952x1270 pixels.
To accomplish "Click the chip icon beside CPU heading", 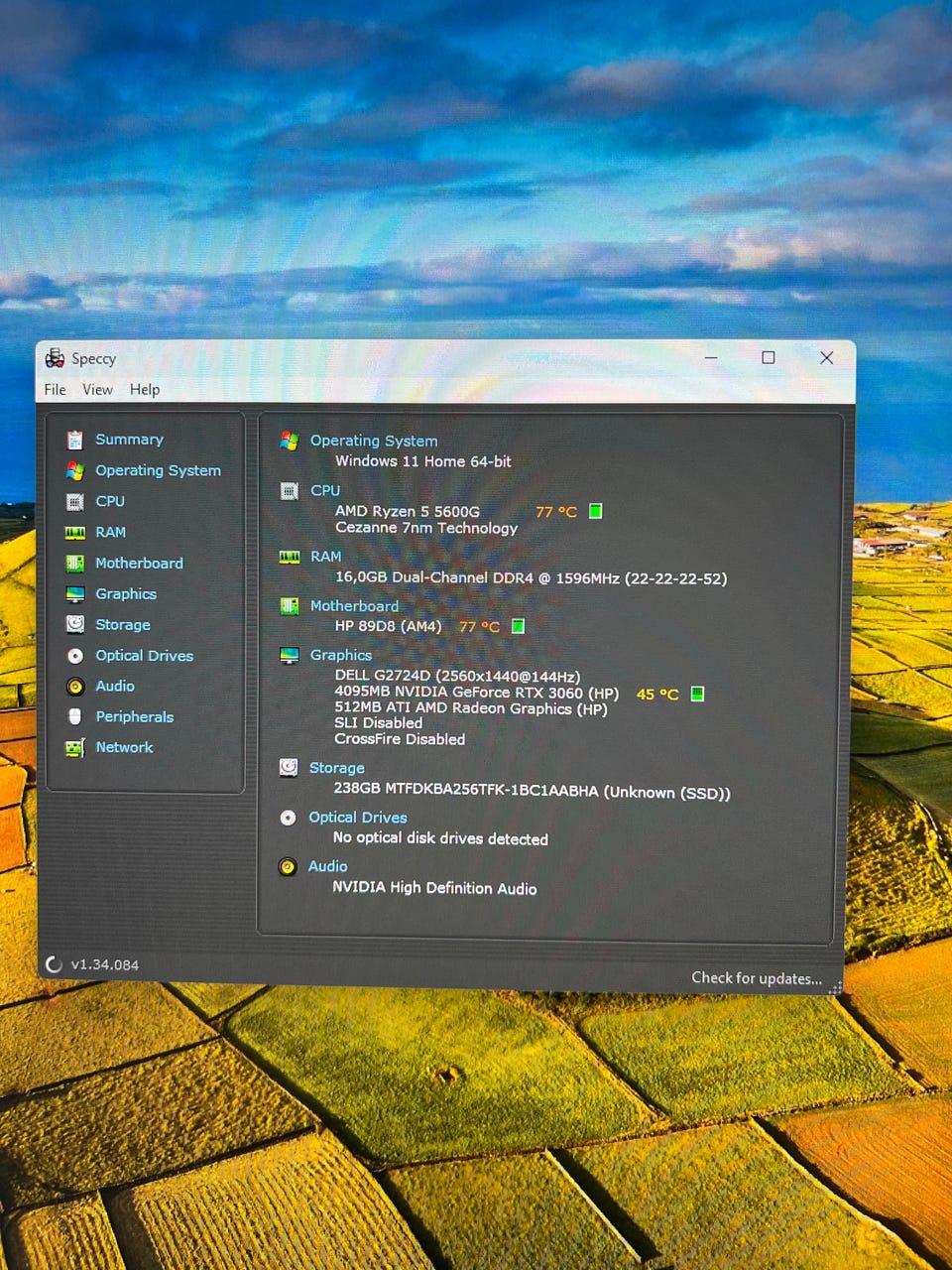I will pos(290,490).
